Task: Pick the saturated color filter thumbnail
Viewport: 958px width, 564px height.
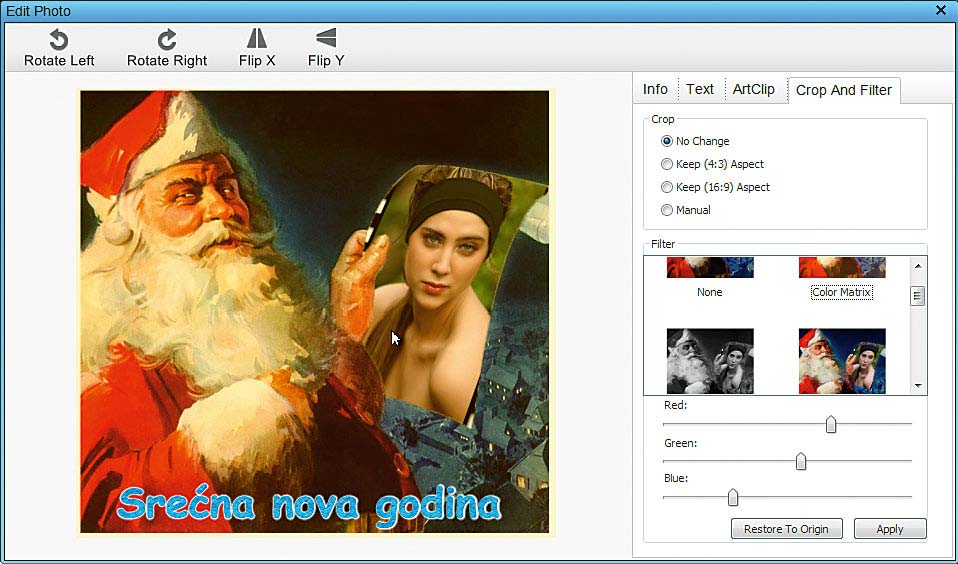Action: point(842,361)
